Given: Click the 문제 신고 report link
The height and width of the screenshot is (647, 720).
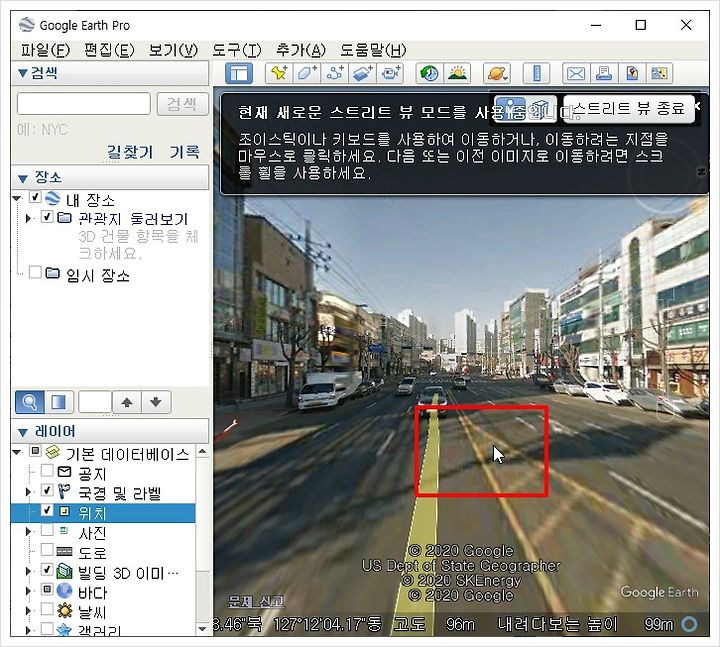Looking at the screenshot, I should coord(256,601).
